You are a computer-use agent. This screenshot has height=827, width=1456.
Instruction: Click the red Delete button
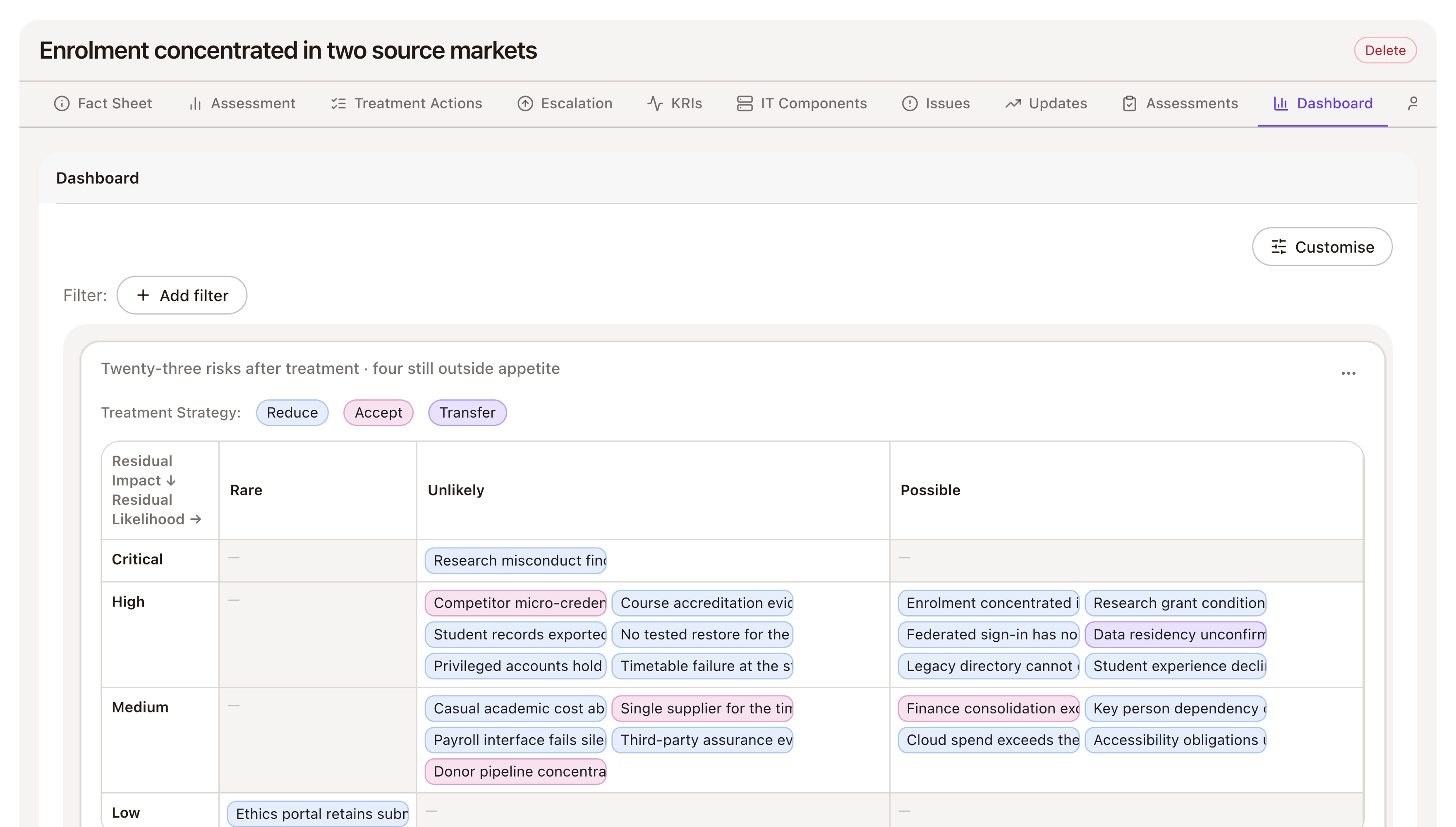tap(1385, 50)
